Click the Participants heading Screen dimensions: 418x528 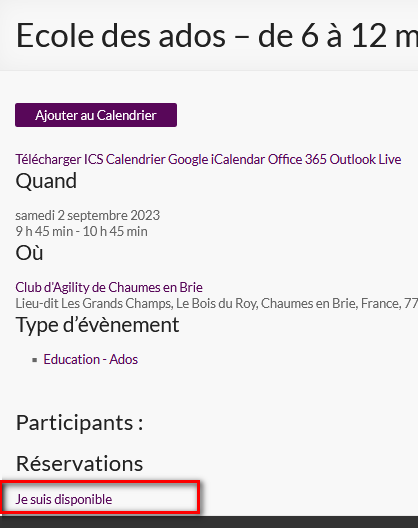(x=79, y=423)
